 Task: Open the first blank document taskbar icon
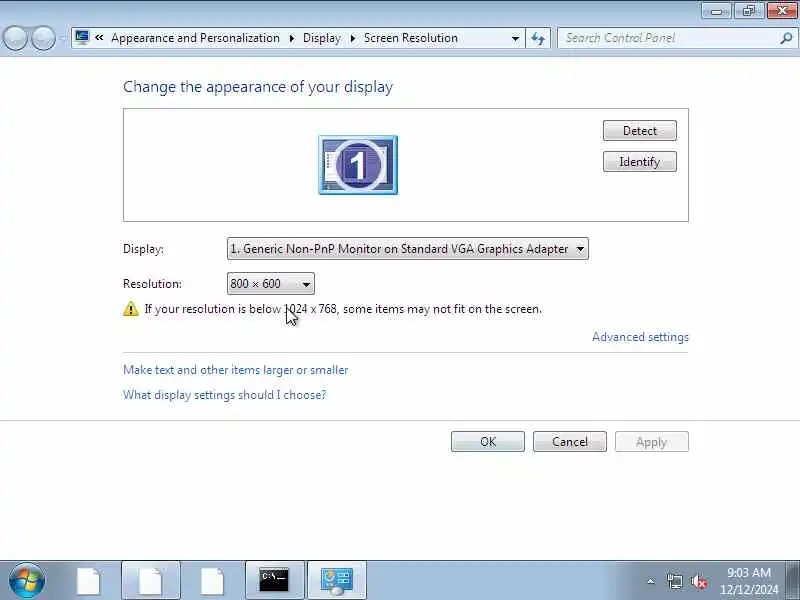pyautogui.click(x=89, y=581)
